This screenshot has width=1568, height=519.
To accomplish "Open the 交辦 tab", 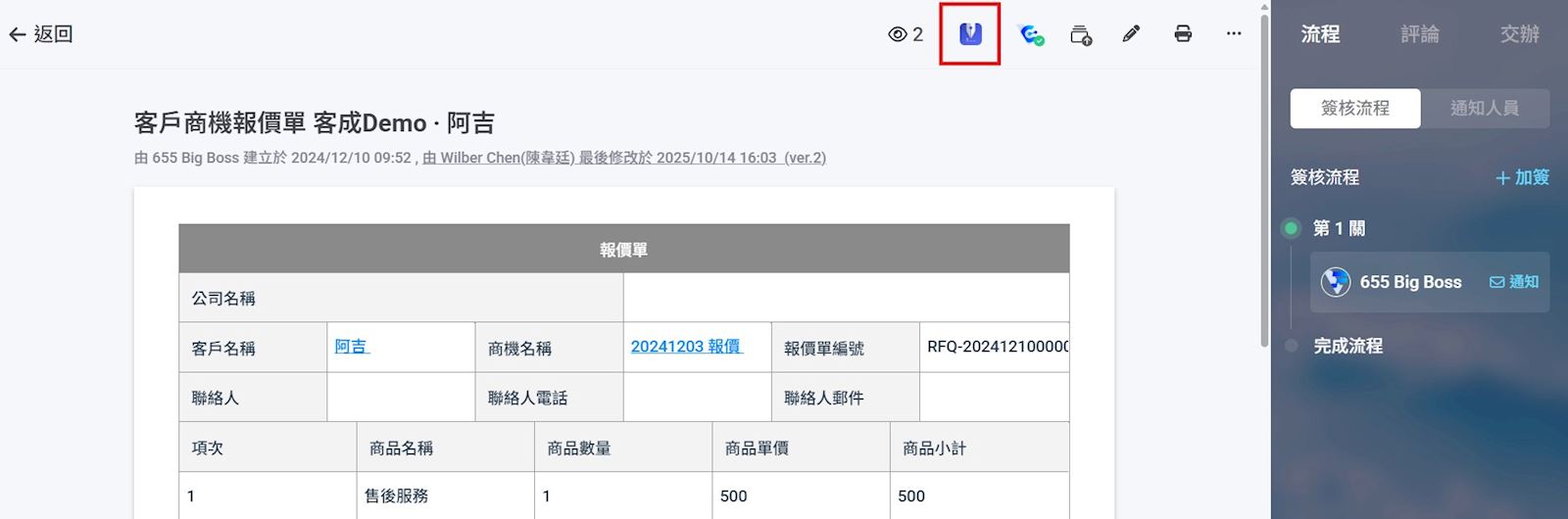I will coord(1519,34).
